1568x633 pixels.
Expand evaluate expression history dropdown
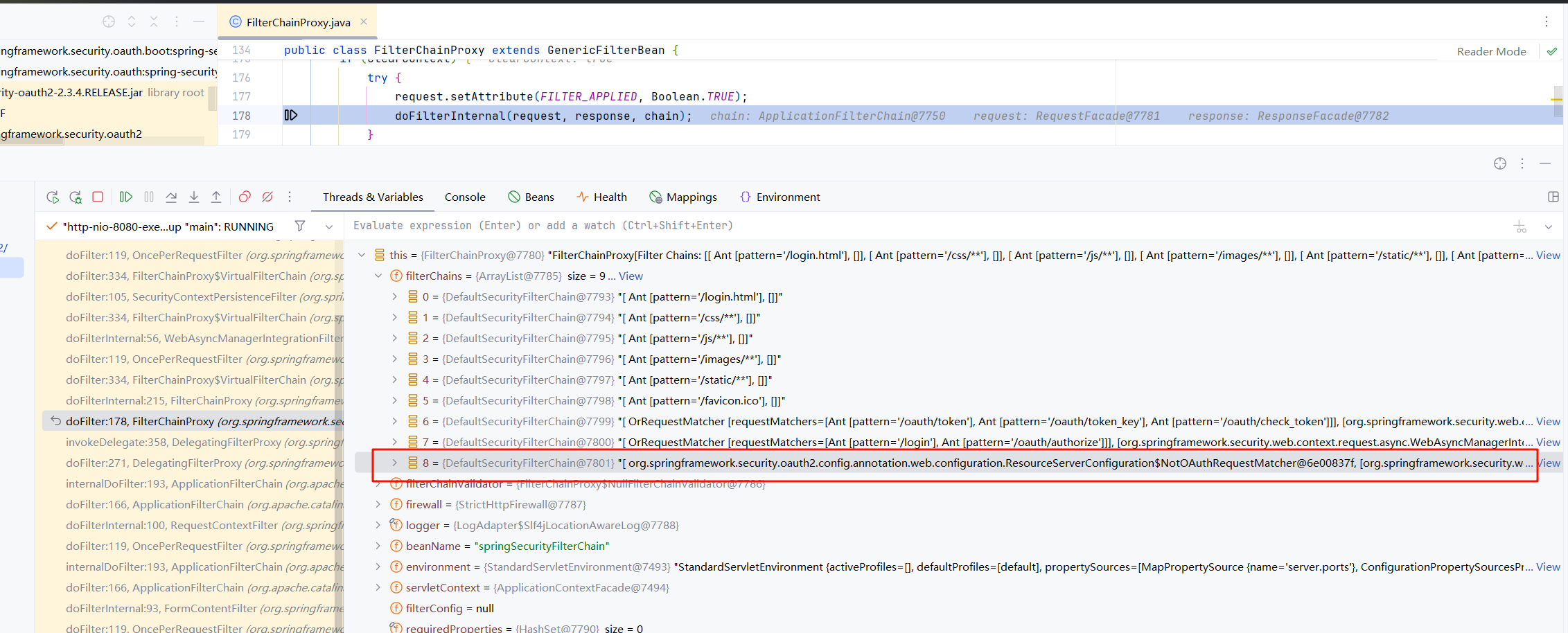pos(1549,226)
